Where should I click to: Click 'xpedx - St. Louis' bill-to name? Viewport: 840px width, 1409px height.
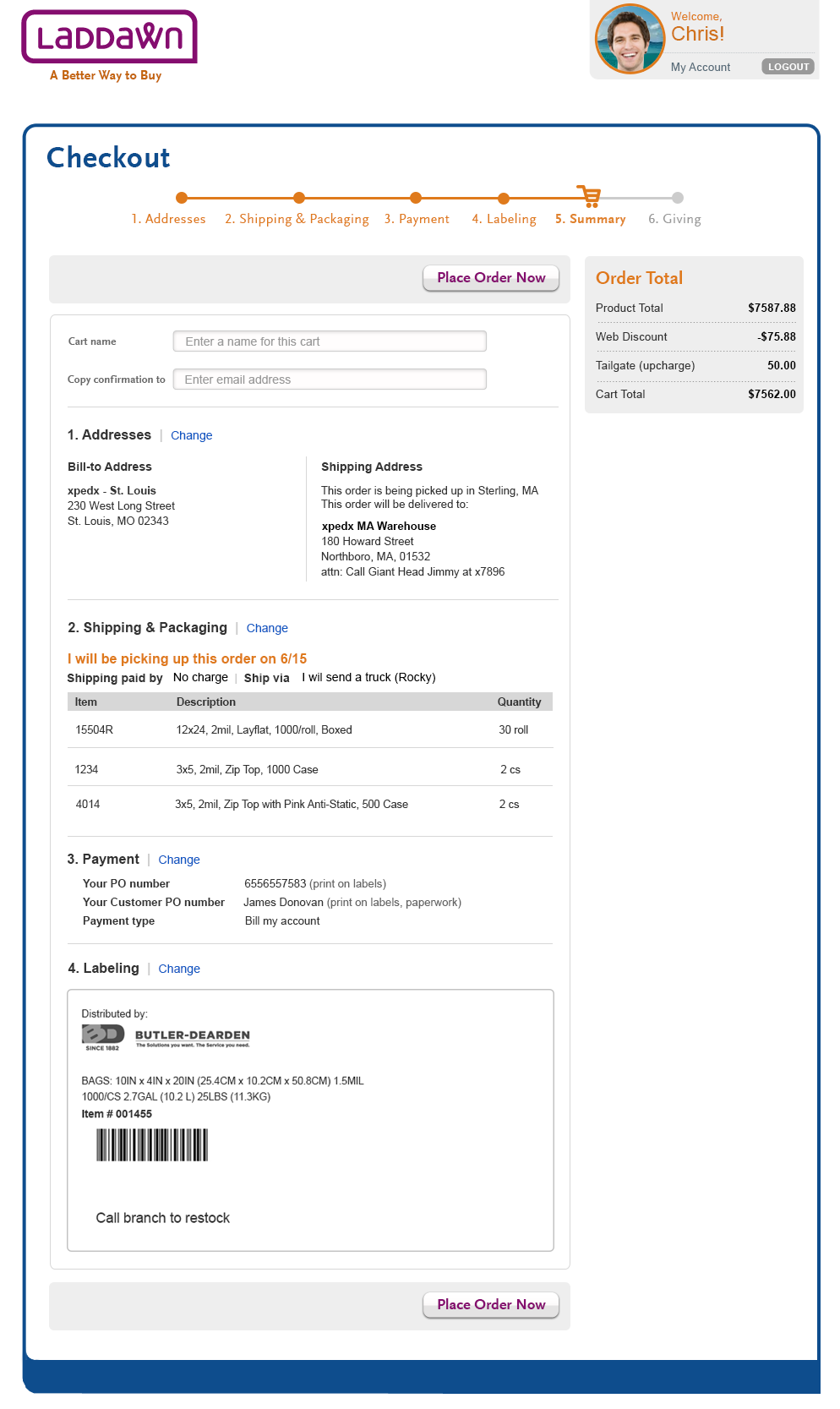coord(112,490)
